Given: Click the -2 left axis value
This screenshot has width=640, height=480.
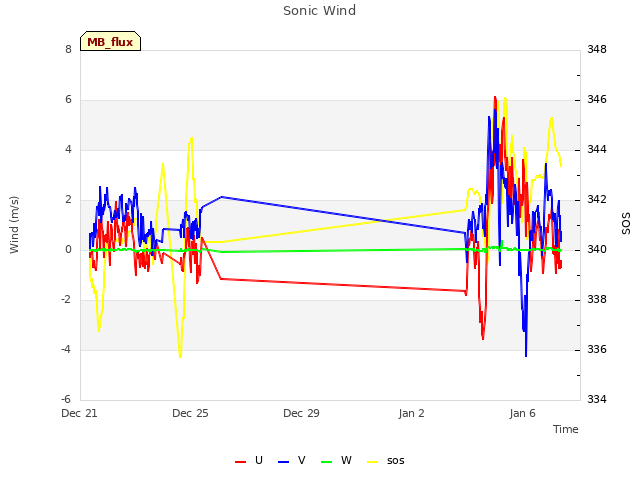Looking at the screenshot, I should pos(66,300).
